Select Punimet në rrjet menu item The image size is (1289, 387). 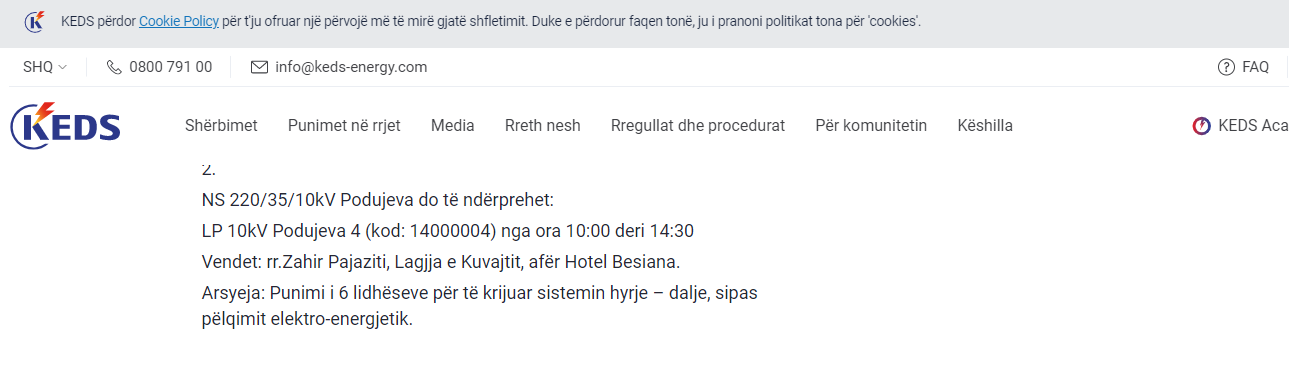[x=344, y=126]
